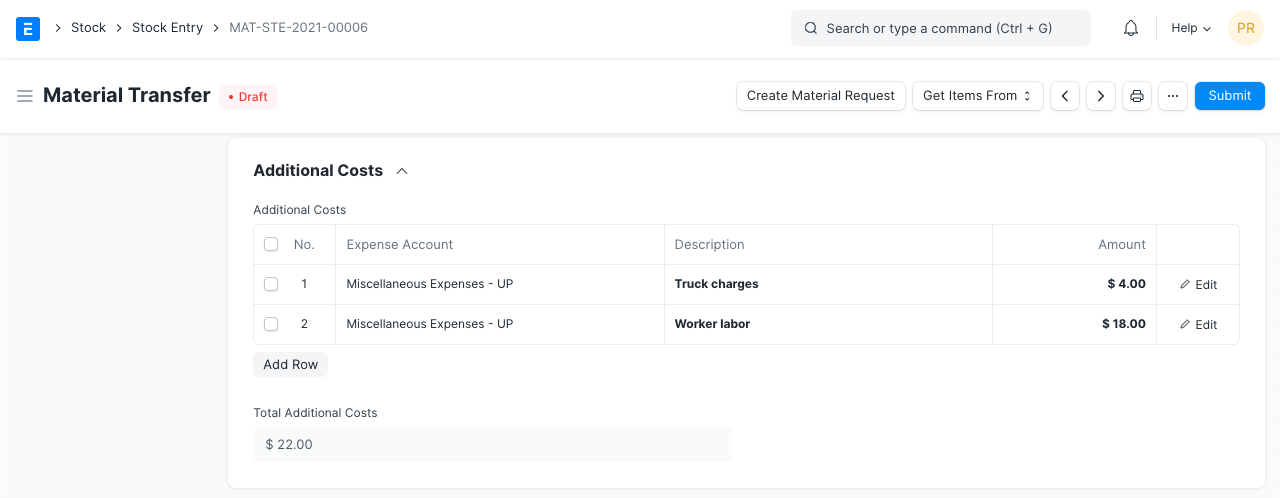
Task: Open the Get Items From dropdown
Action: tap(977, 96)
